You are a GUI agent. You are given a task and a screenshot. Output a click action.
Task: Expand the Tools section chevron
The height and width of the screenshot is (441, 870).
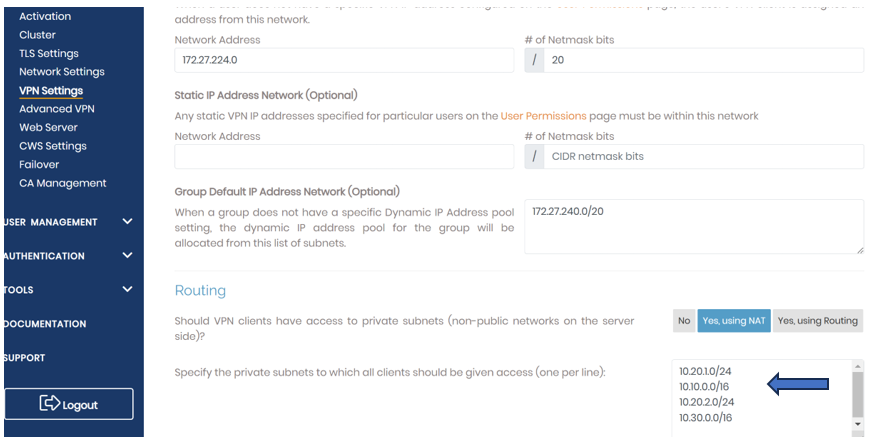pyautogui.click(x=127, y=290)
